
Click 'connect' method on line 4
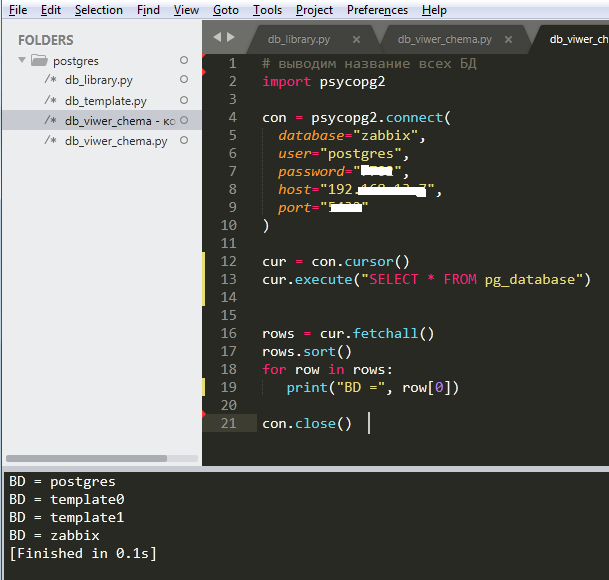[414, 118]
